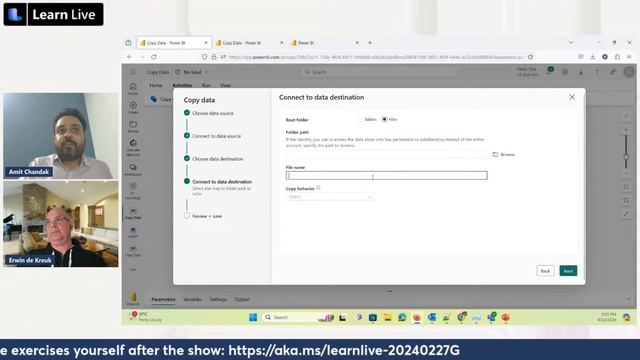Screen dimensions: 640x360
Task: Open the Variables tab in bottom pane
Action: tap(192, 299)
